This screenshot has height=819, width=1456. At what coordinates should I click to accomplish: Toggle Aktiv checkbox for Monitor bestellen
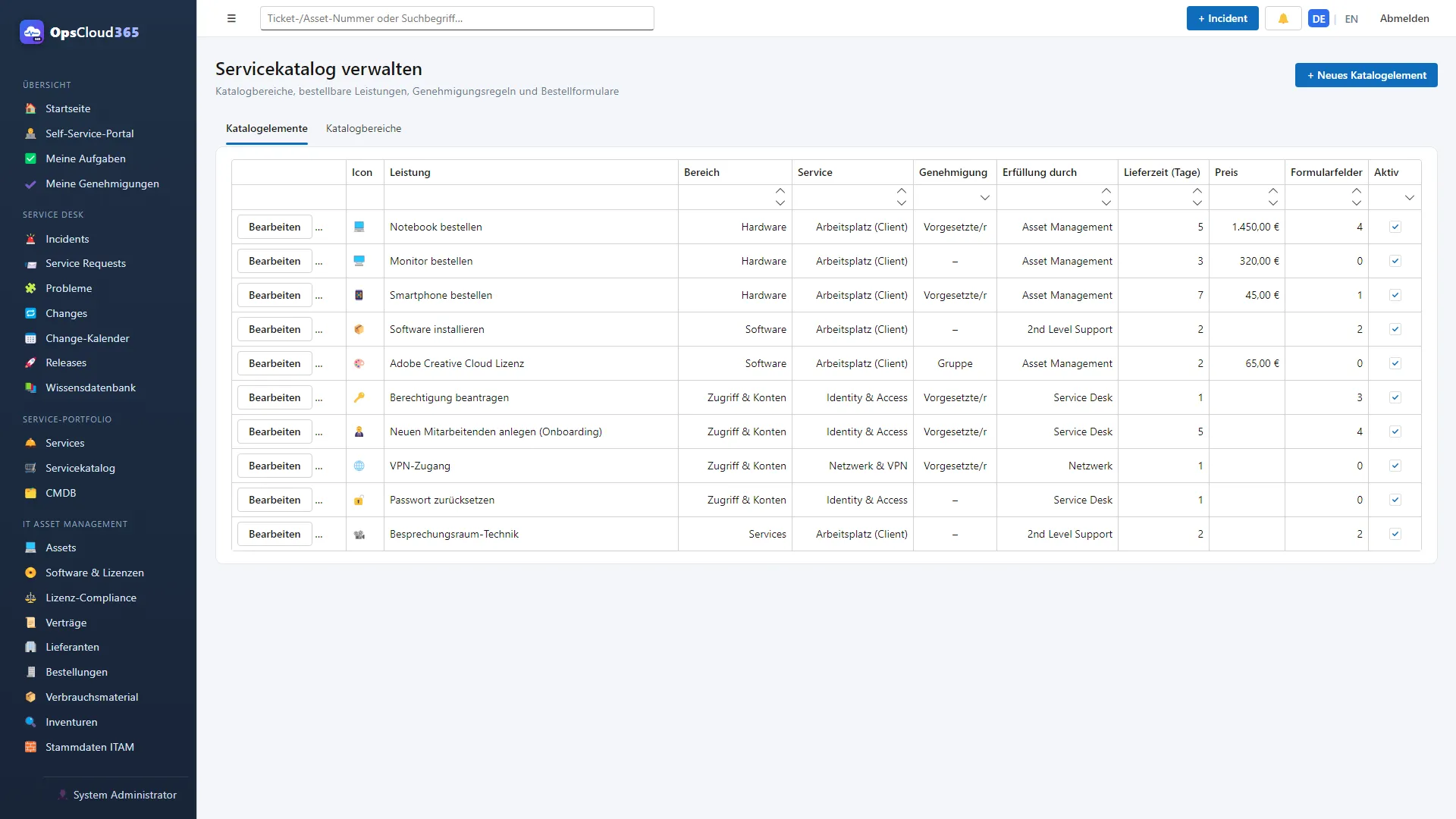click(1395, 261)
